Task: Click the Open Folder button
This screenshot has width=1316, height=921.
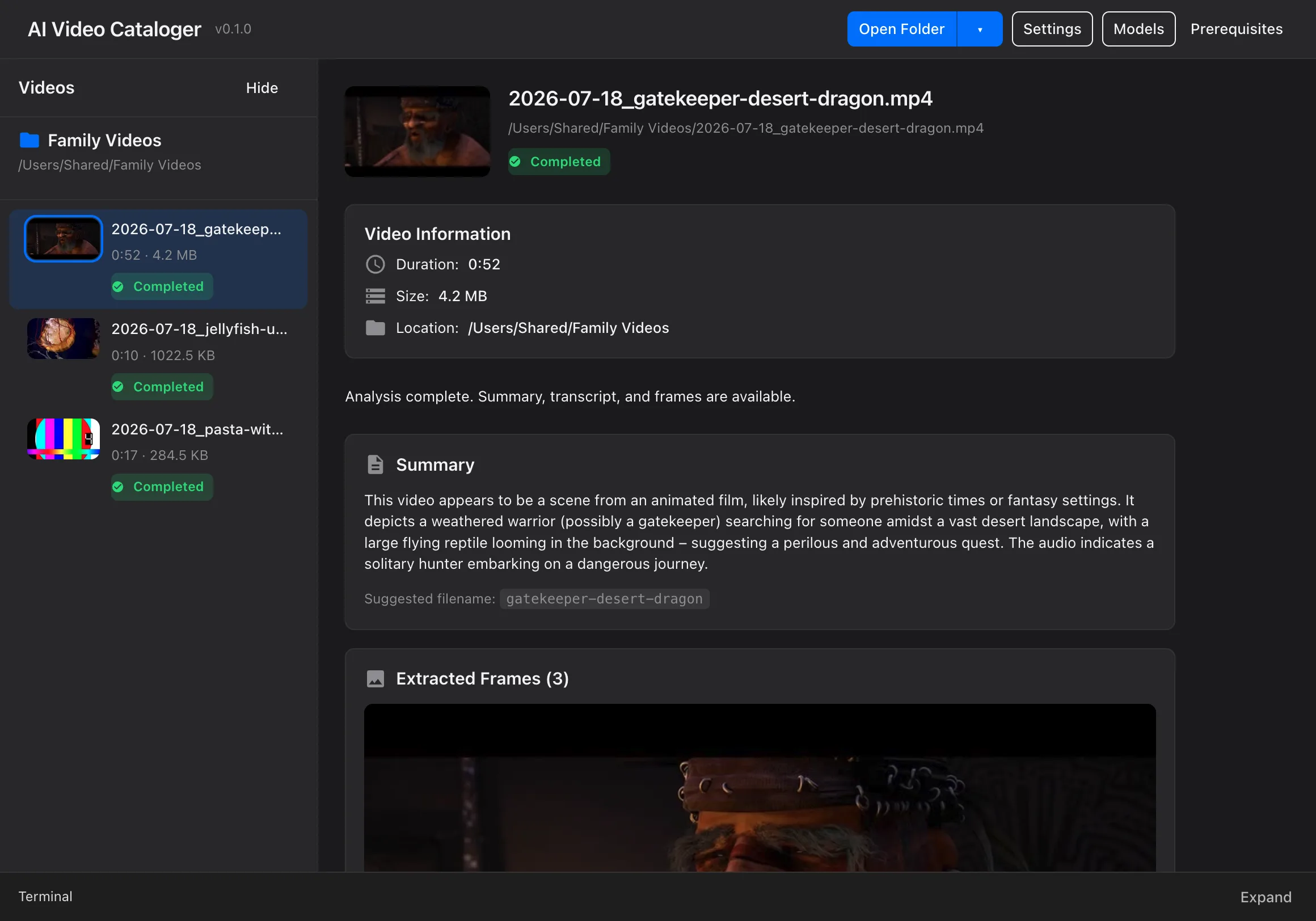Action: click(901, 29)
